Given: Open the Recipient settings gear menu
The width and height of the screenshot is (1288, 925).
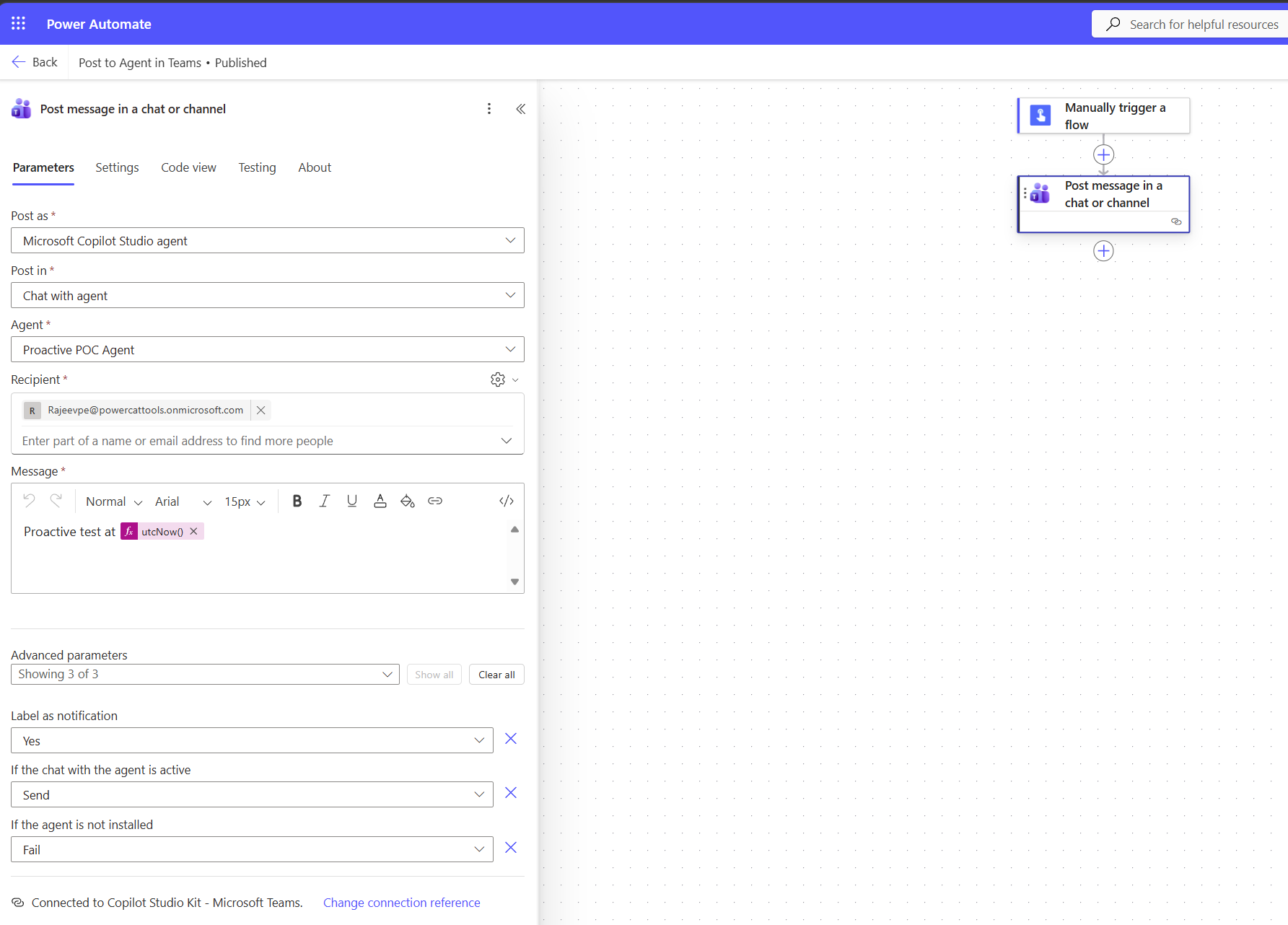Looking at the screenshot, I should pyautogui.click(x=504, y=380).
